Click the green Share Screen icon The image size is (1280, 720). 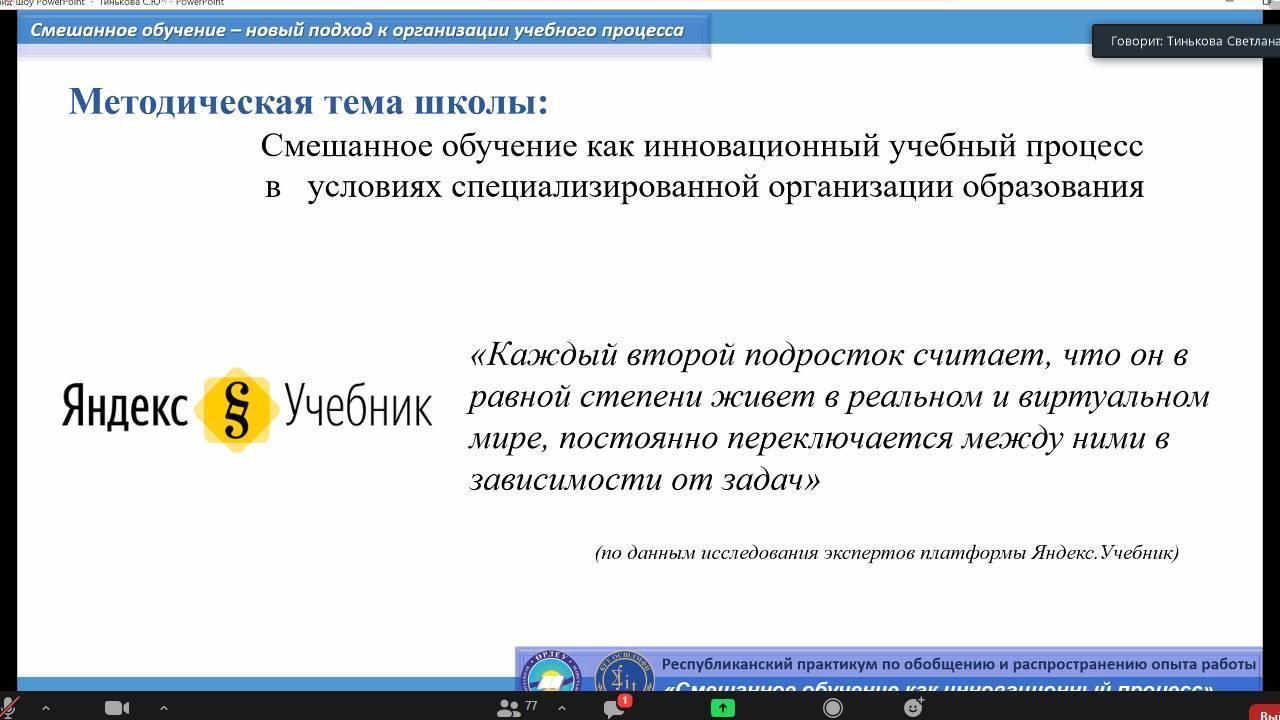[722, 708]
